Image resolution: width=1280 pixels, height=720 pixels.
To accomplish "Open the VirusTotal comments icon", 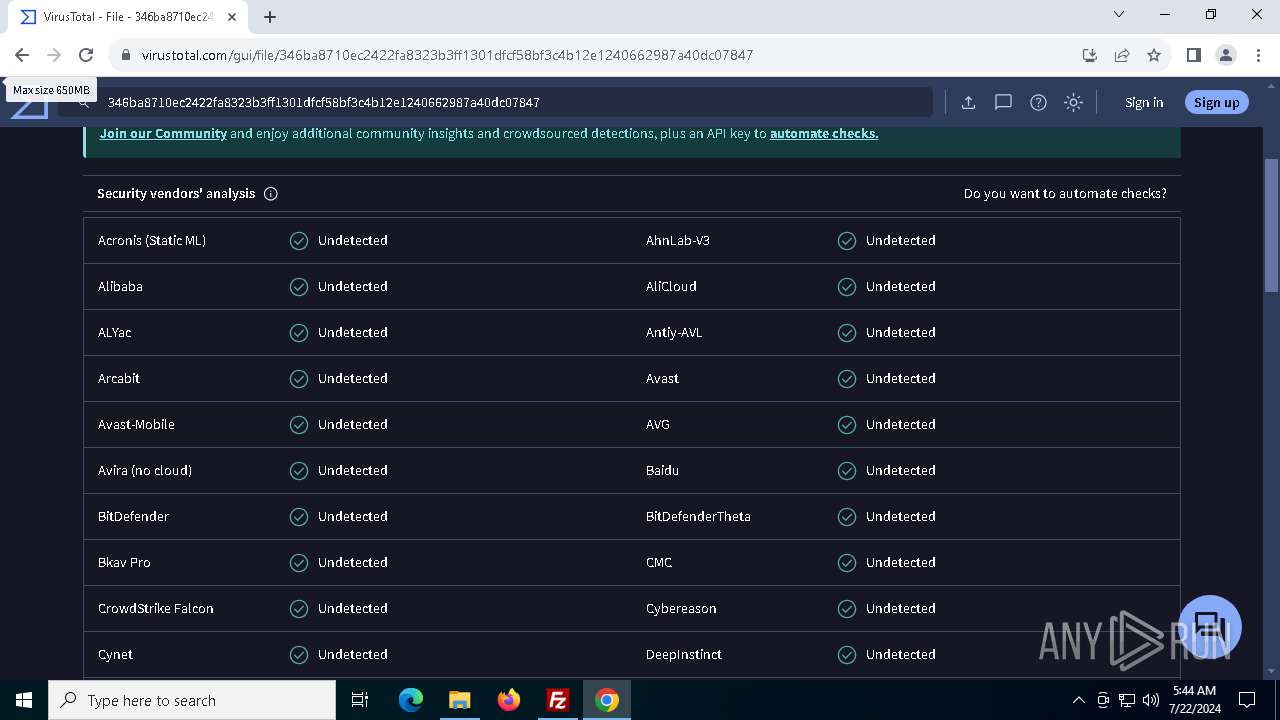I will (x=1003, y=102).
